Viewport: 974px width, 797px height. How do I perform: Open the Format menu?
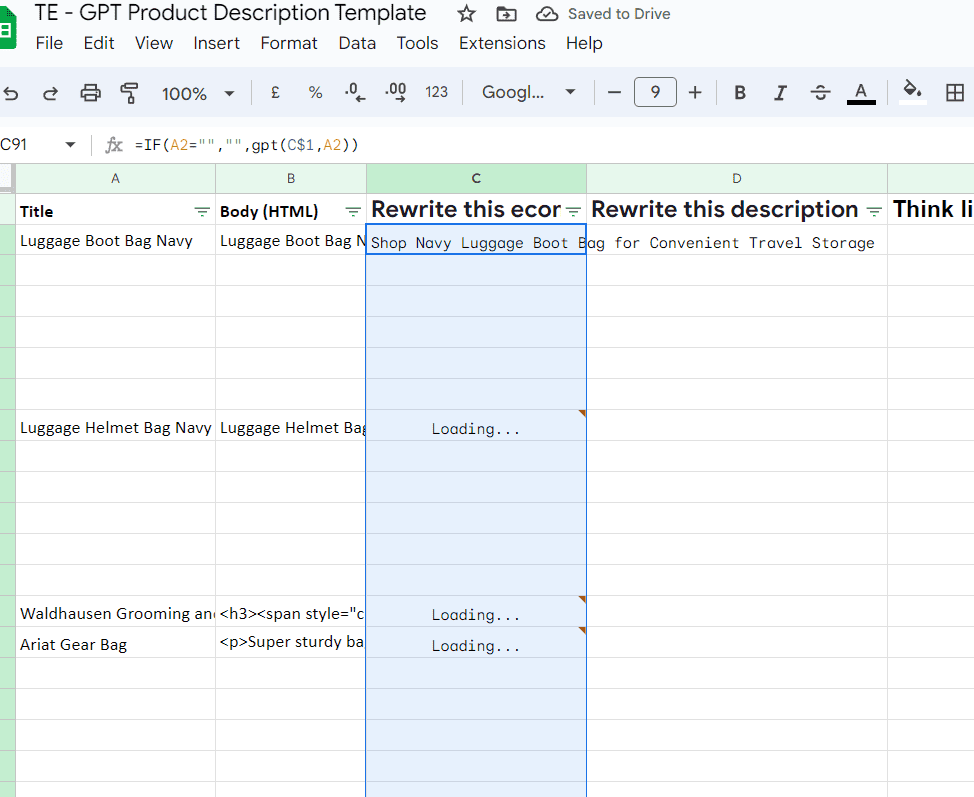pyautogui.click(x=289, y=43)
